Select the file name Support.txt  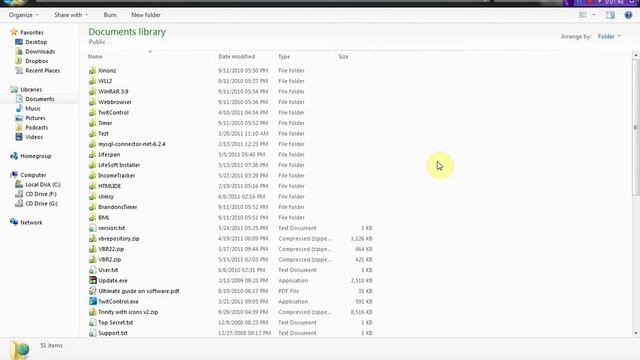[x=113, y=333]
